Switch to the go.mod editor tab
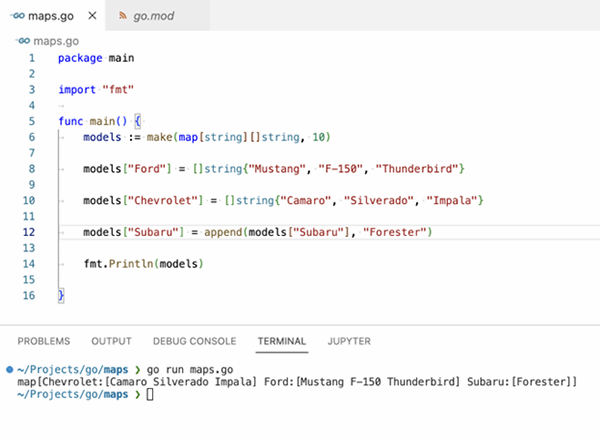 tap(157, 16)
